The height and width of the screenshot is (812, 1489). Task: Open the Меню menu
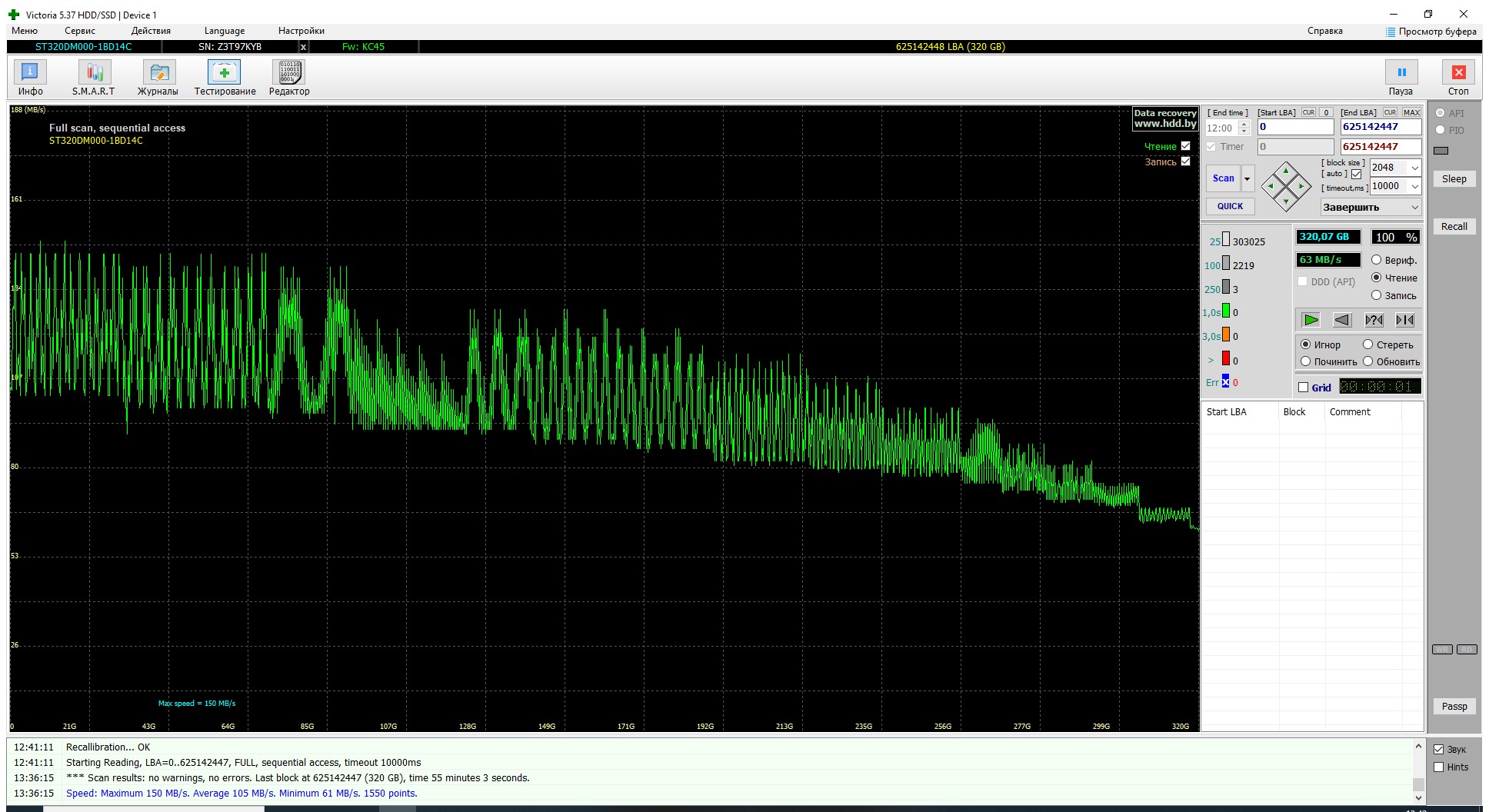click(25, 31)
